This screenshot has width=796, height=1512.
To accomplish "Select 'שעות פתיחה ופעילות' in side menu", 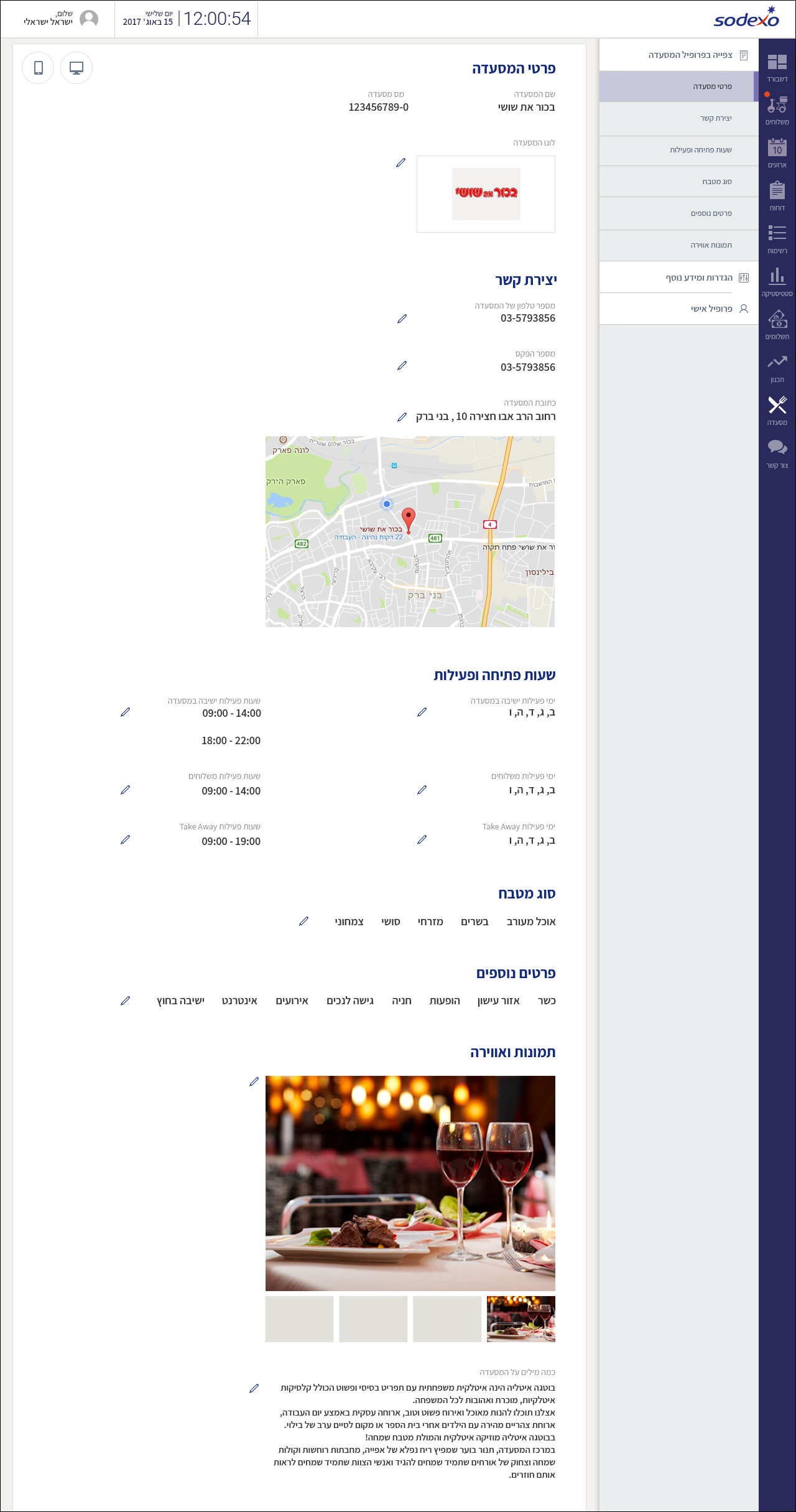I will [x=700, y=150].
